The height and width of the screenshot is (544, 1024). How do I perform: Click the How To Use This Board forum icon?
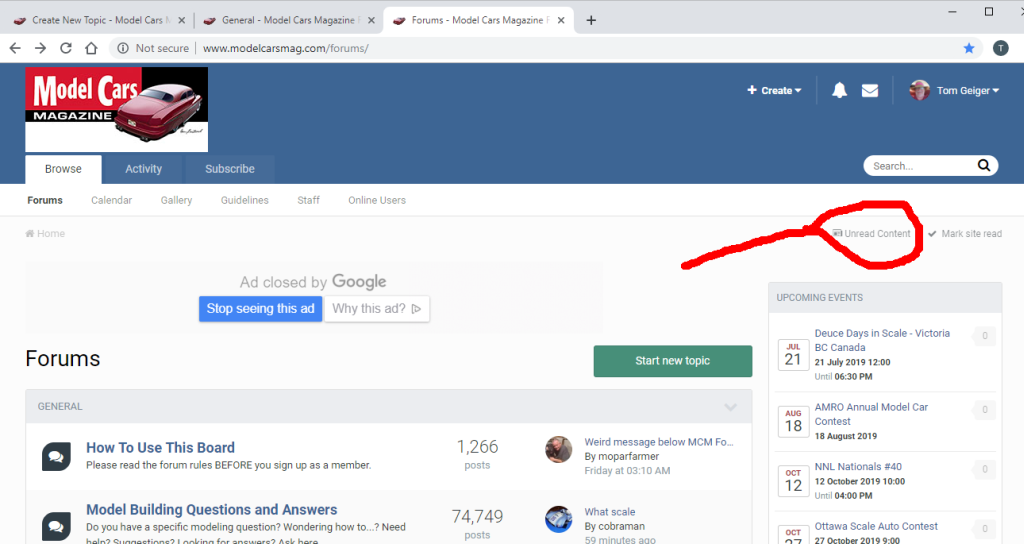56,456
